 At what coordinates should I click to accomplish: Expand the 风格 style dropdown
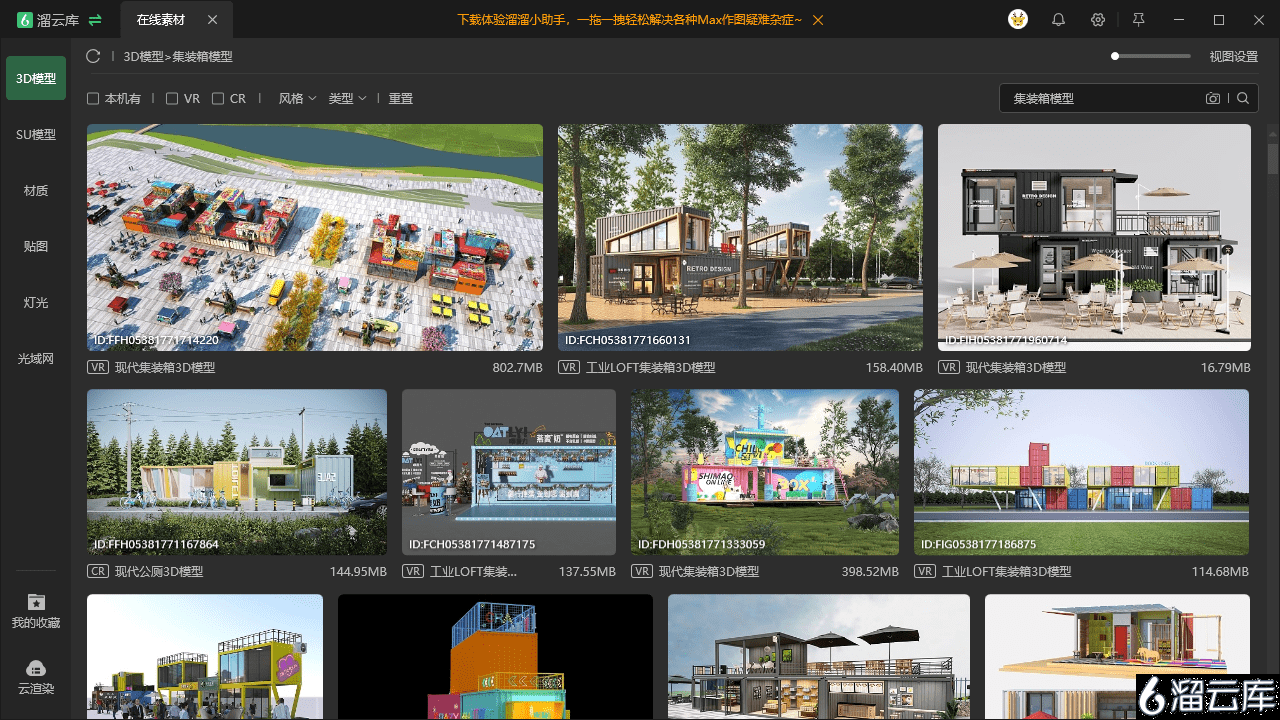tap(297, 99)
